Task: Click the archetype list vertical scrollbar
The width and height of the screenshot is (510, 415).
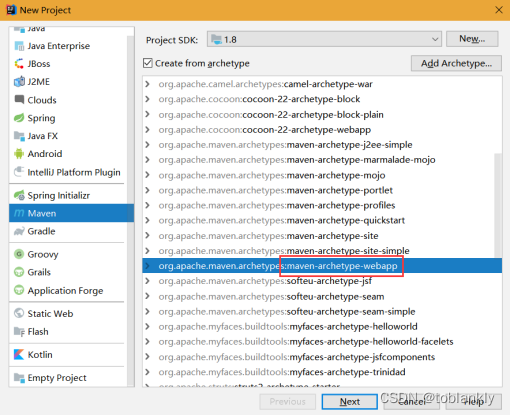Action: click(x=498, y=205)
